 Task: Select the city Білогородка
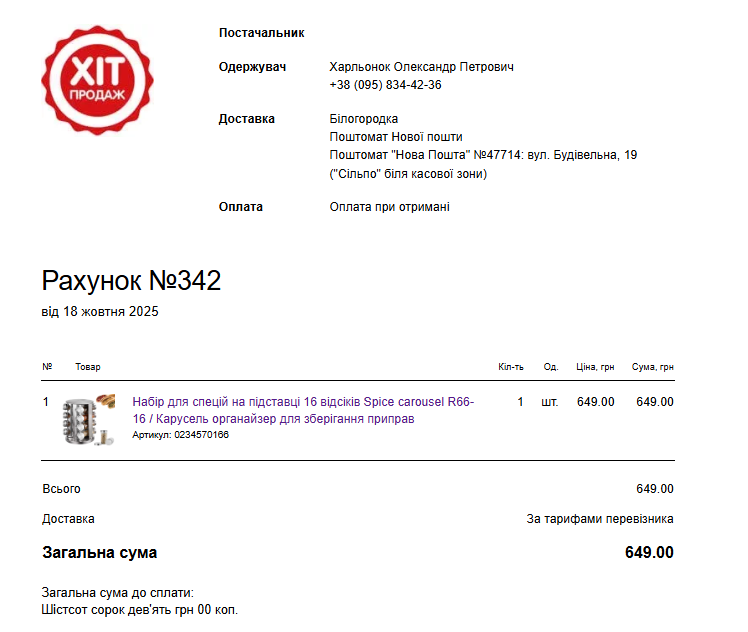point(363,119)
